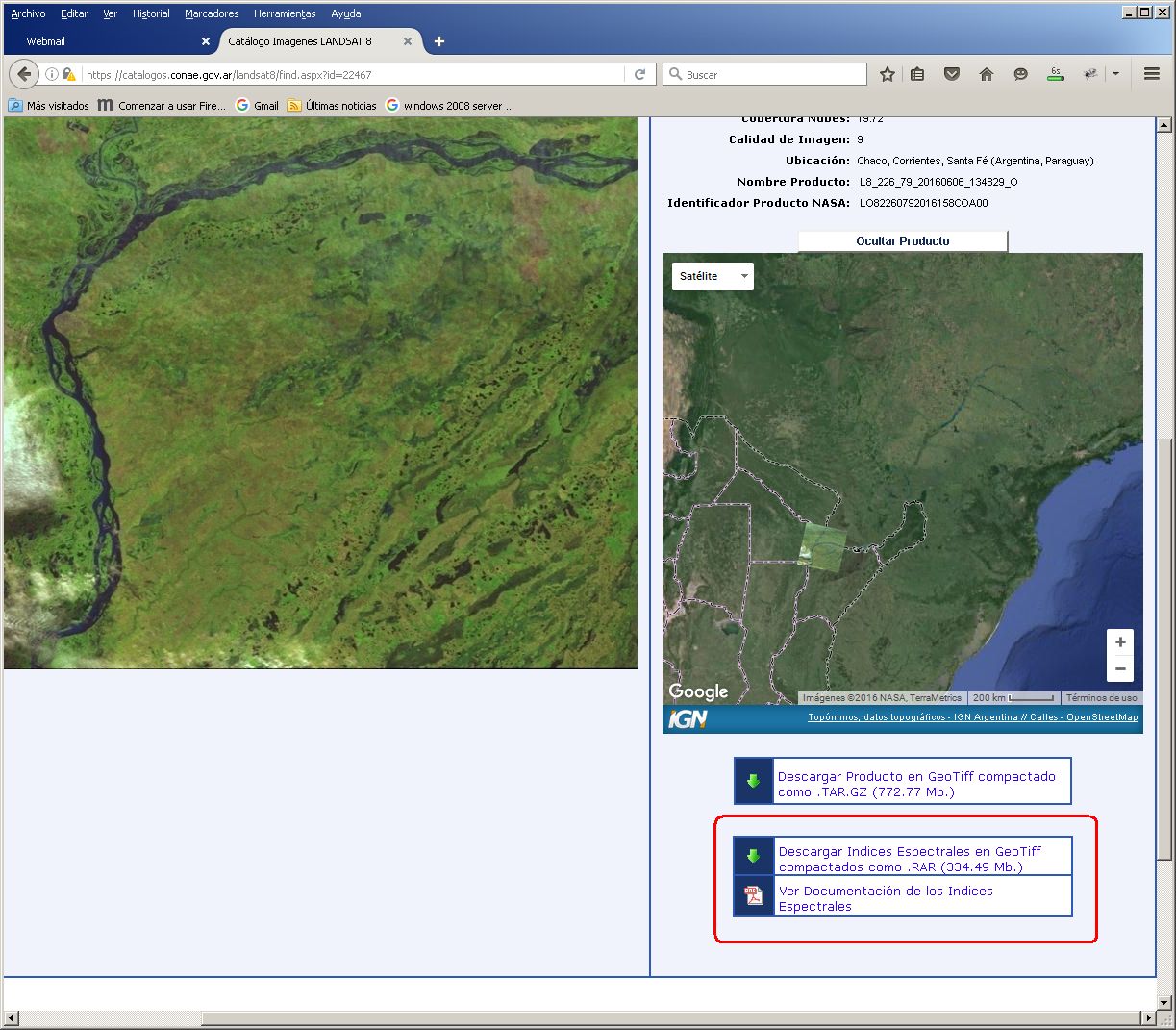Open the dropdown arrow beside bug icon
The width and height of the screenshot is (1176, 1030).
coord(1115,74)
